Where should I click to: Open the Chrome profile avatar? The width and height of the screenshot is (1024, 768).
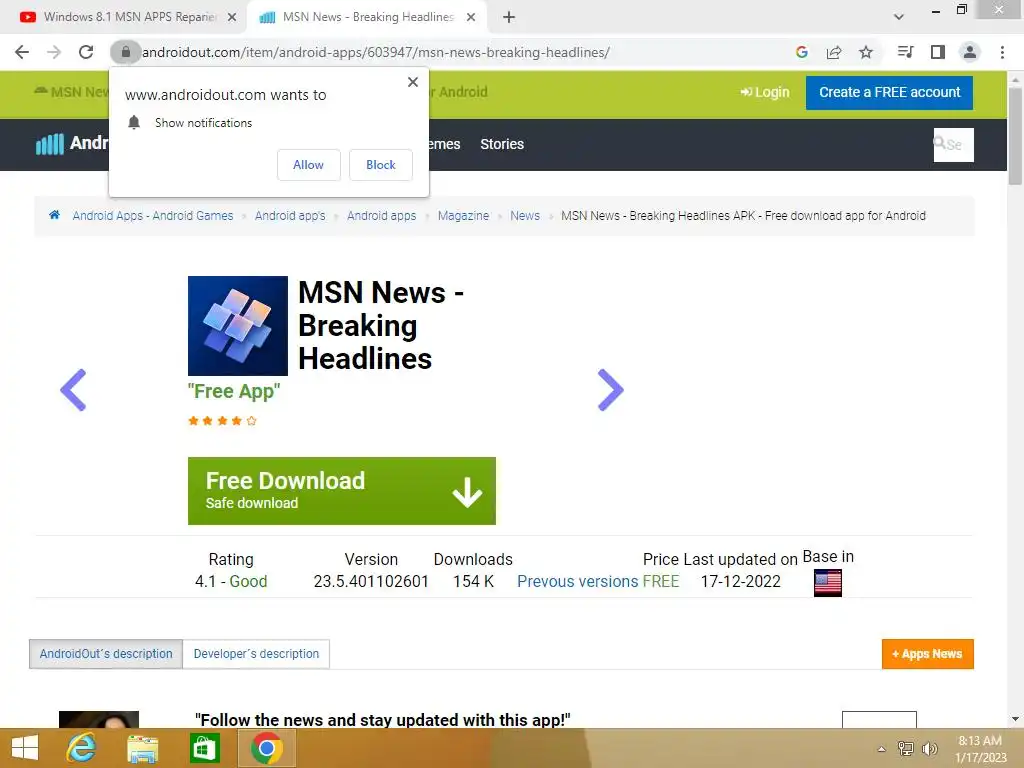tap(970, 52)
